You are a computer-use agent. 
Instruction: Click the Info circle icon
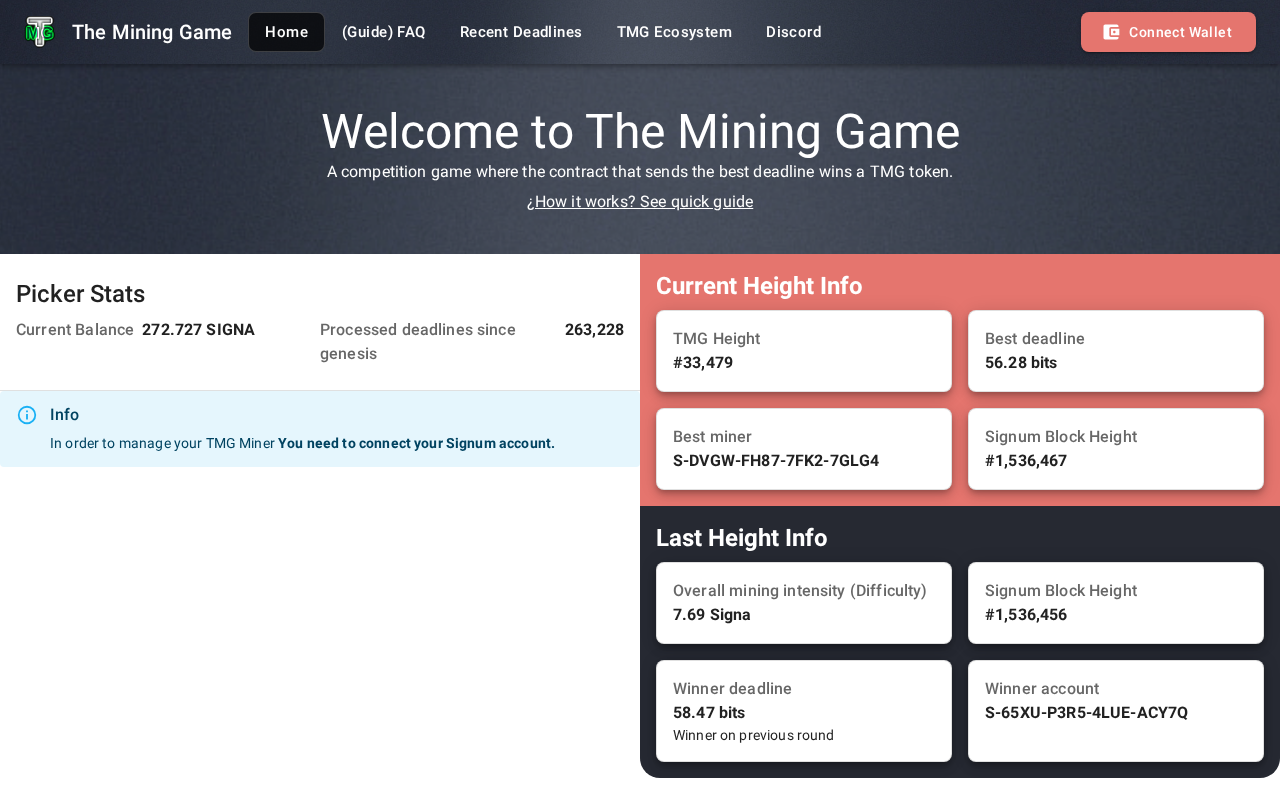tap(27, 415)
